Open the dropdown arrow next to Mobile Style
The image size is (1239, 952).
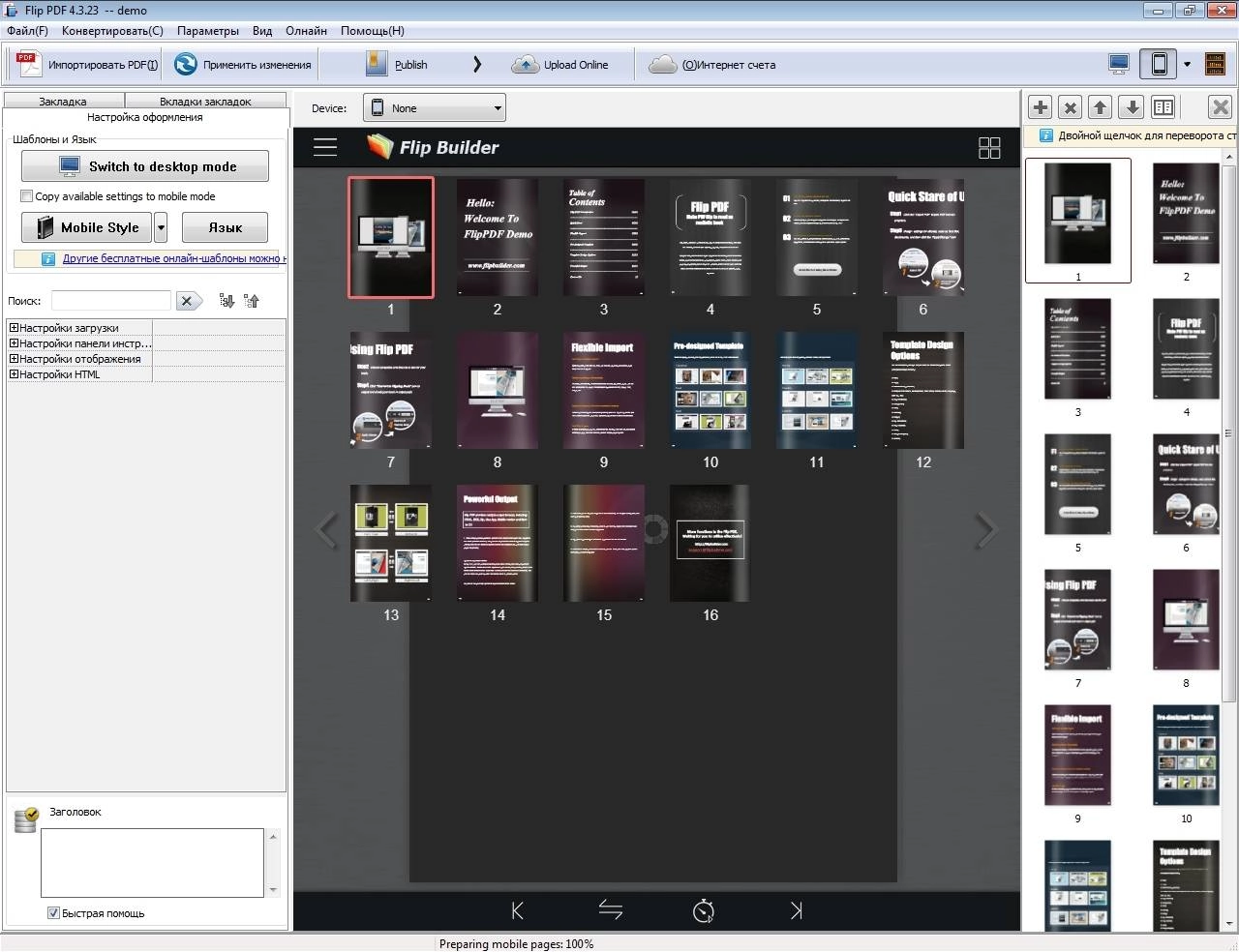[x=161, y=227]
